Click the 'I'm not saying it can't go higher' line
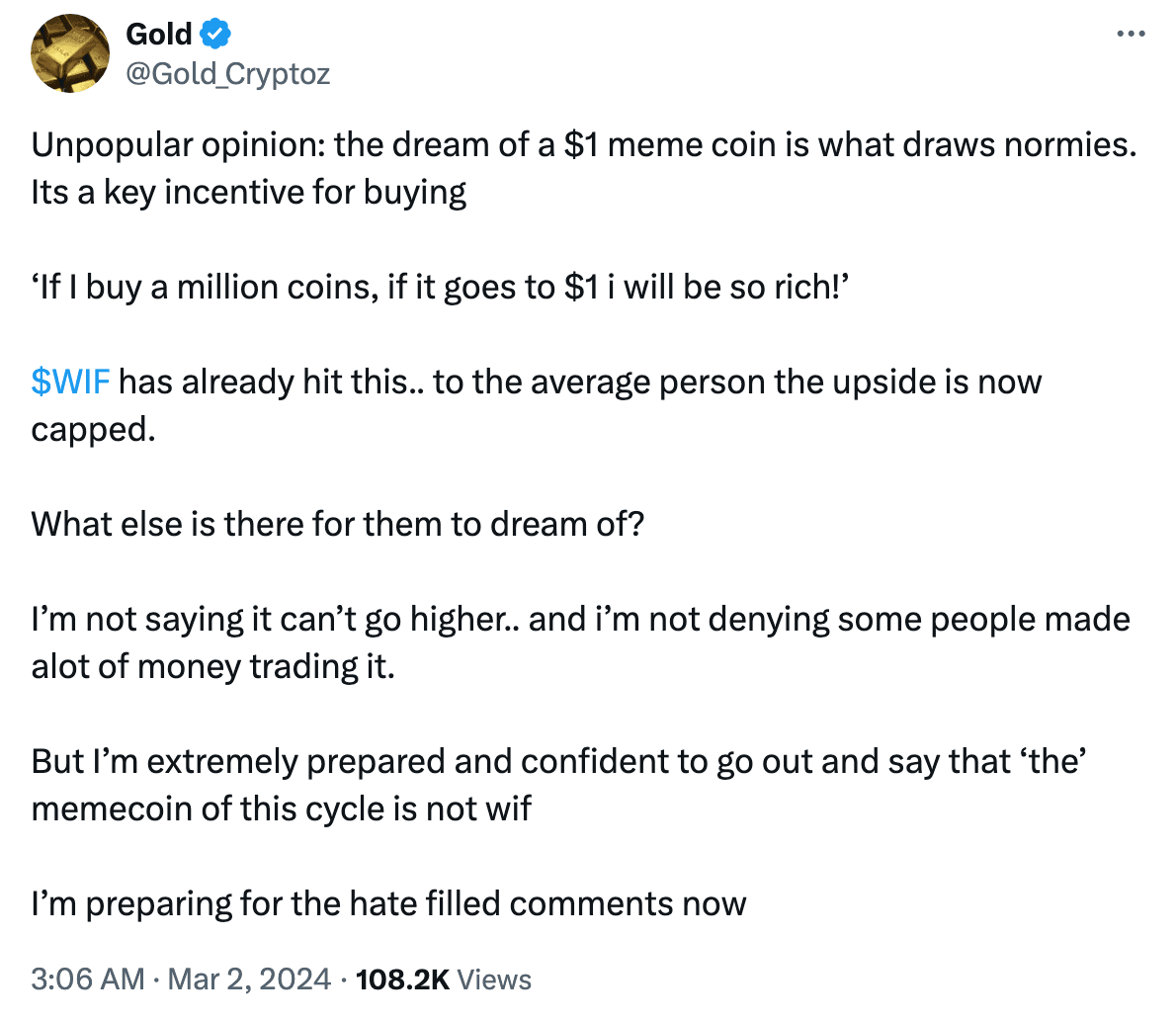 click(x=580, y=619)
